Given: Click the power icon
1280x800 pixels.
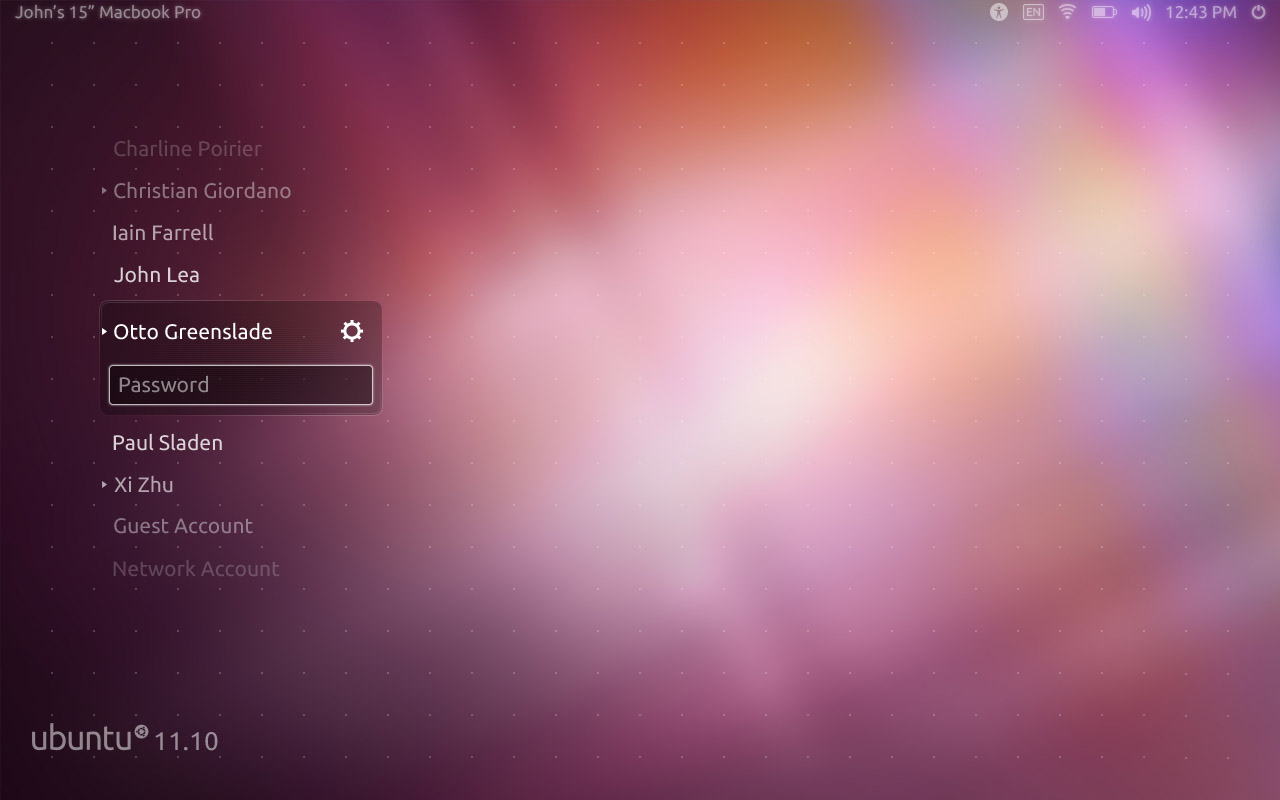Looking at the screenshot, I should 1257,12.
